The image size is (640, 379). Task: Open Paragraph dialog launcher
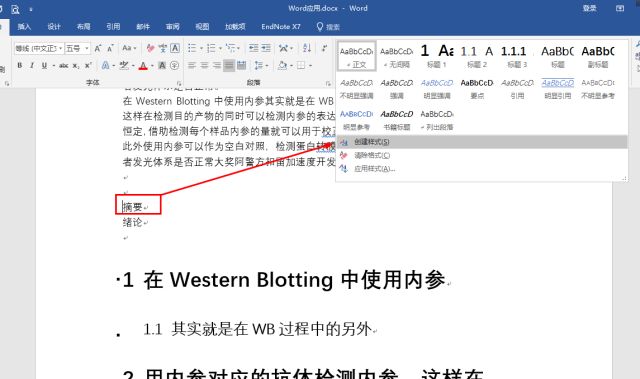(328, 83)
